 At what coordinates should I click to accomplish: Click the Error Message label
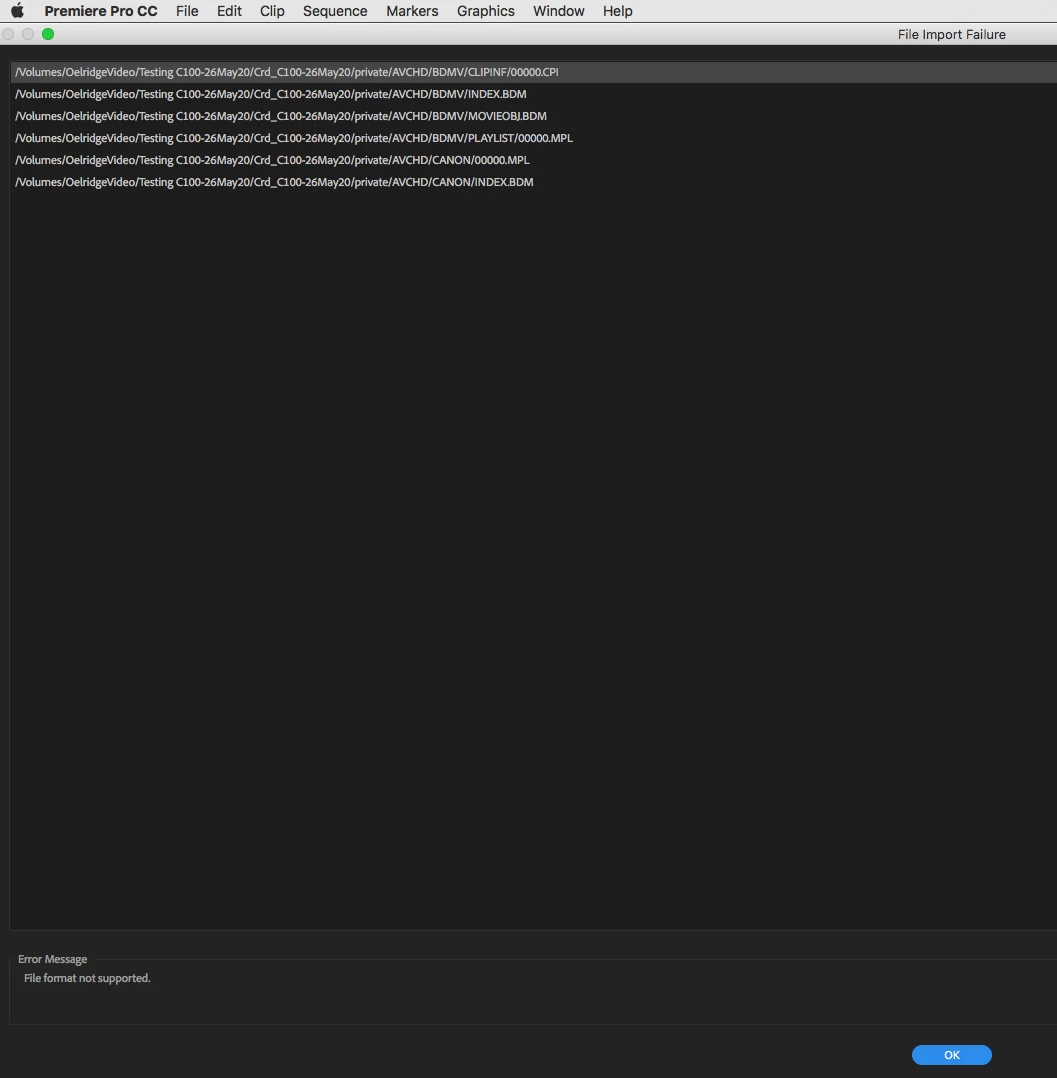pos(52,959)
